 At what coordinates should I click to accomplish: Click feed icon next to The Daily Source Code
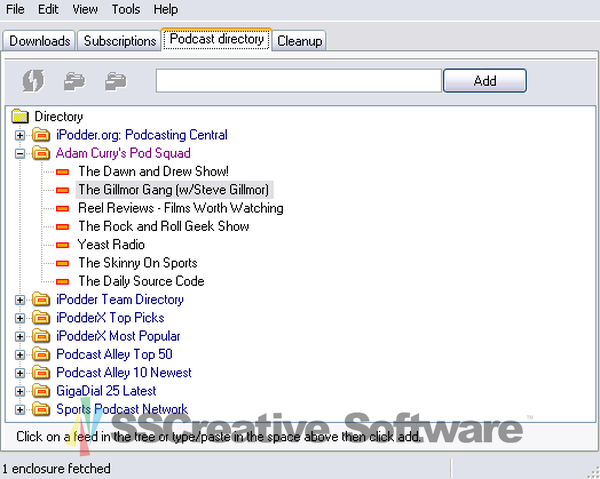pos(62,282)
